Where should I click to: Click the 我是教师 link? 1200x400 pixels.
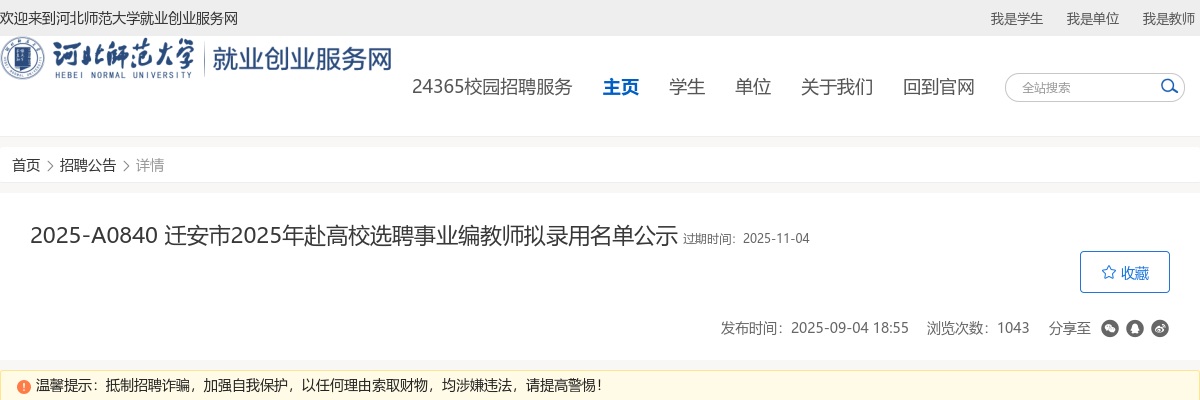1169,18
